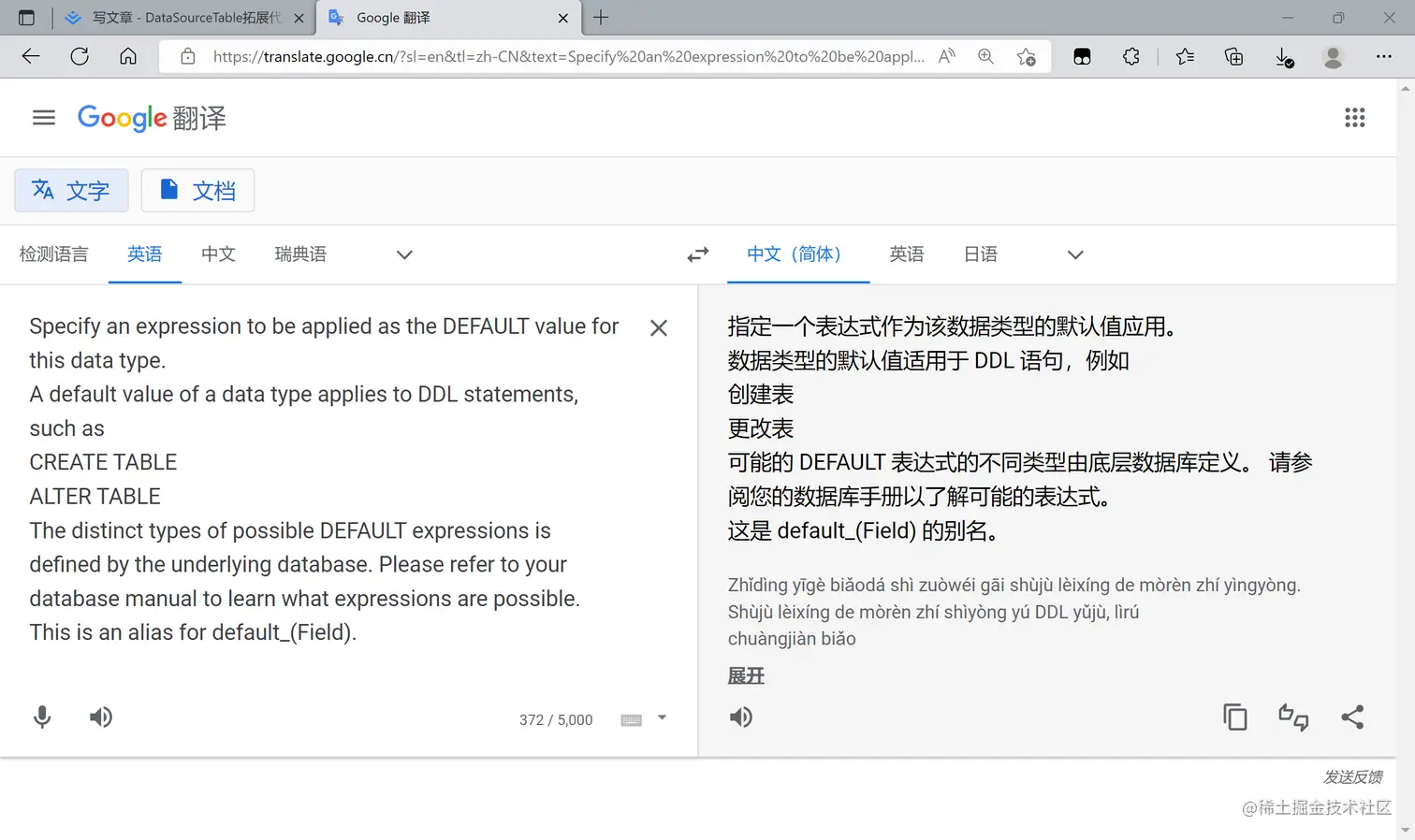Viewport: 1415px width, 840px height.
Task: Edit the English source text box
Action: [324, 479]
